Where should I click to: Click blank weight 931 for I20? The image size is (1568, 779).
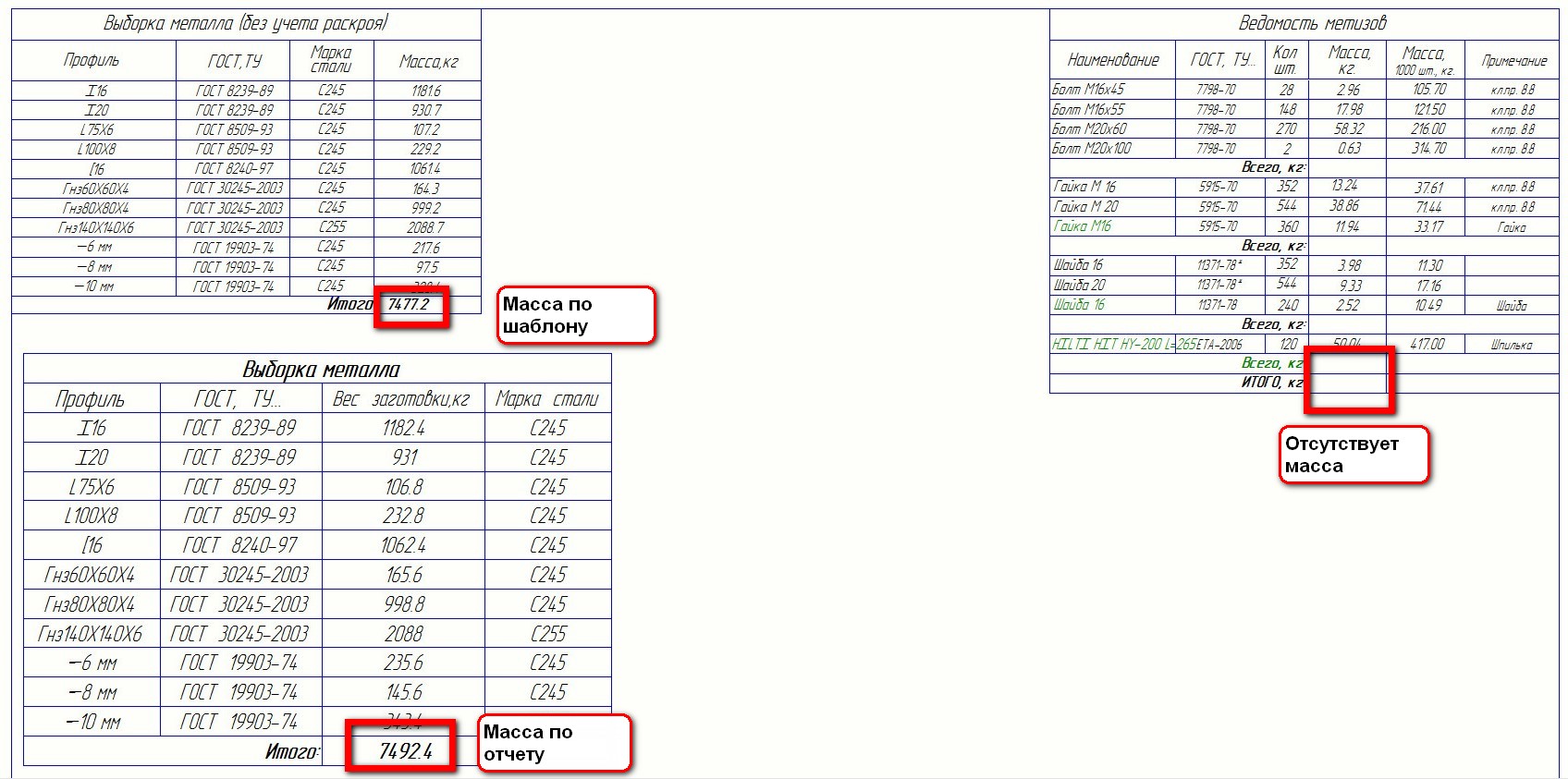404,457
